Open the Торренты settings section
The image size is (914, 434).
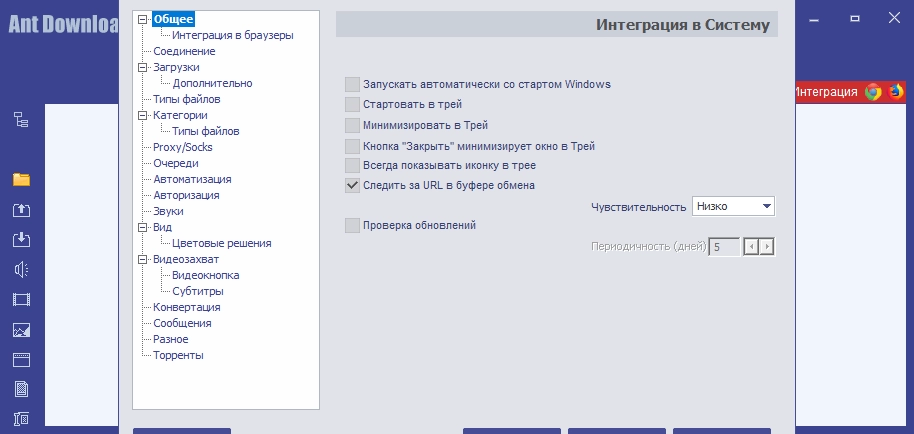[x=178, y=355]
